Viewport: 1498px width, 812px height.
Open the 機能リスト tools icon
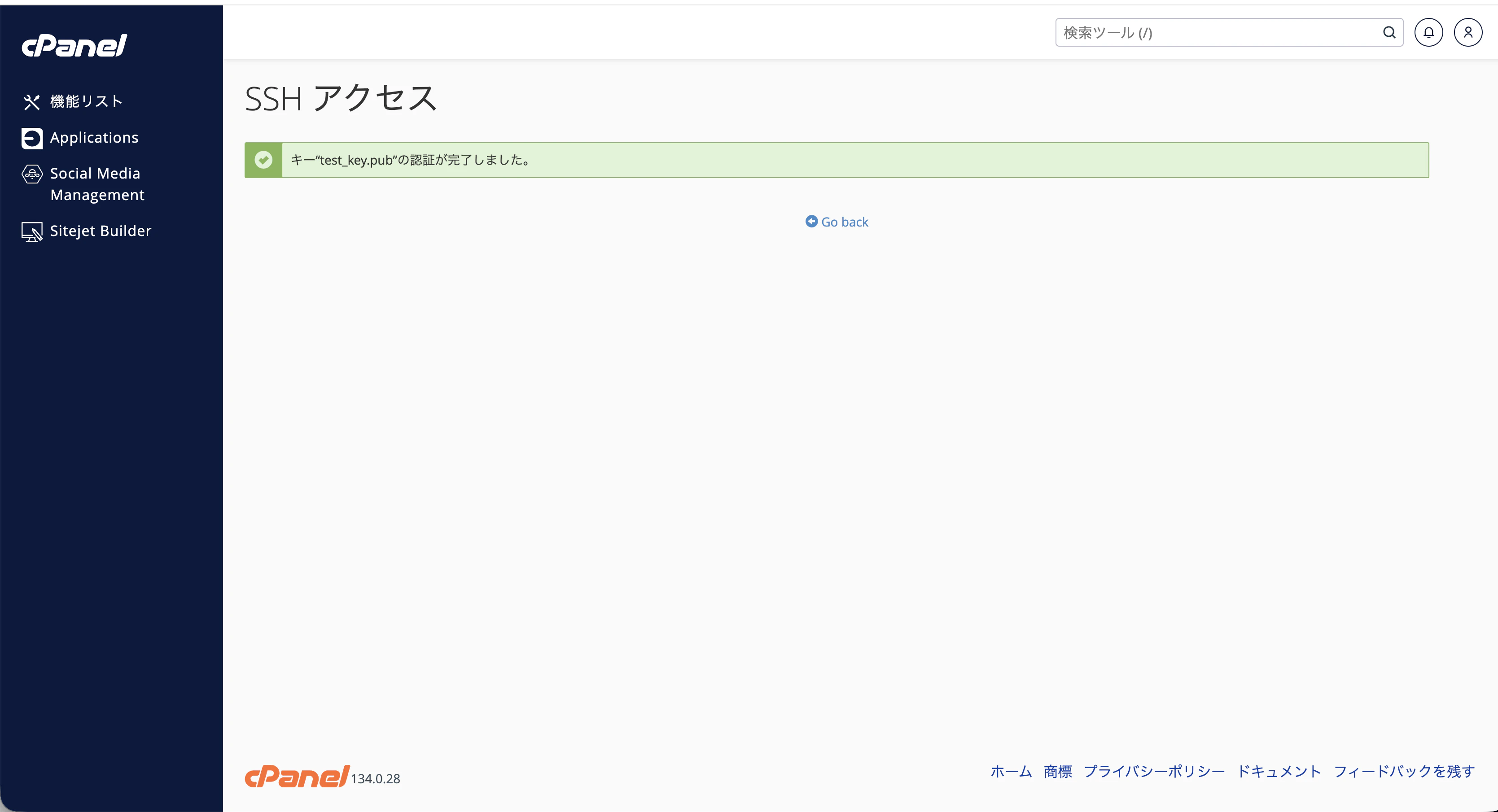31,102
